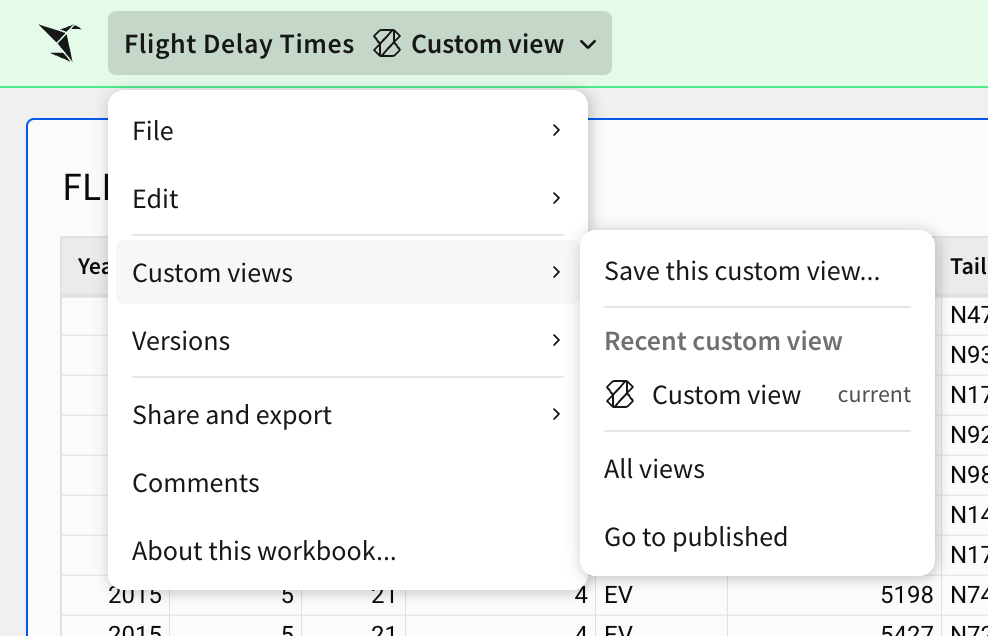The width and height of the screenshot is (988, 636).
Task: Expand the workbook title dropdown chevron
Action: pos(588,44)
